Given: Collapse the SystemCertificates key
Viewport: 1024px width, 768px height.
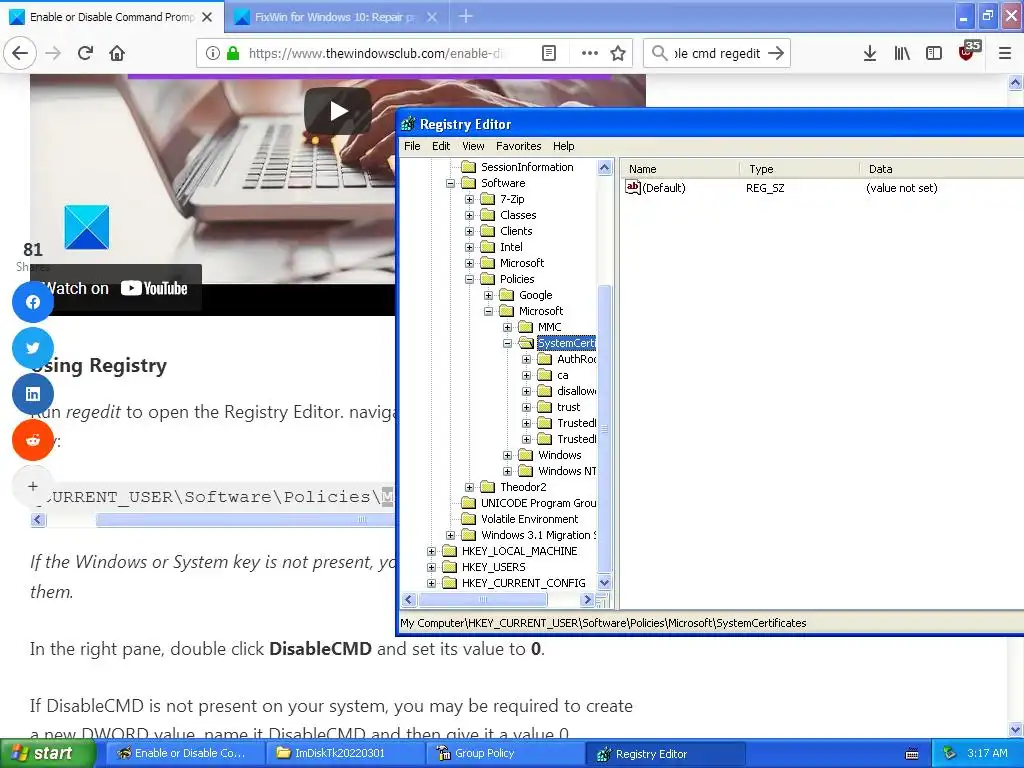Looking at the screenshot, I should click(x=507, y=344).
